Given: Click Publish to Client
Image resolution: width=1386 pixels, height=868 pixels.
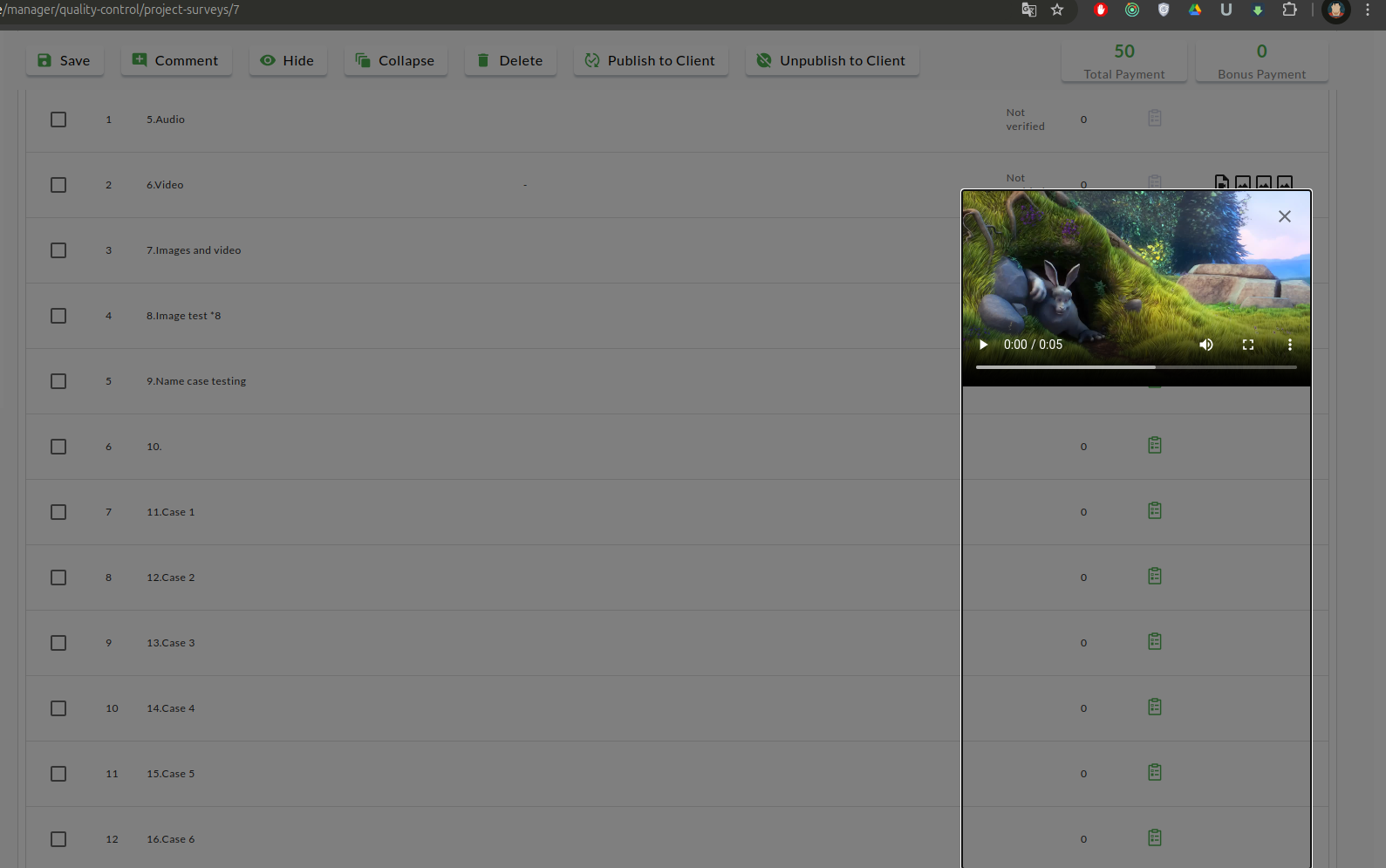Looking at the screenshot, I should (x=651, y=60).
